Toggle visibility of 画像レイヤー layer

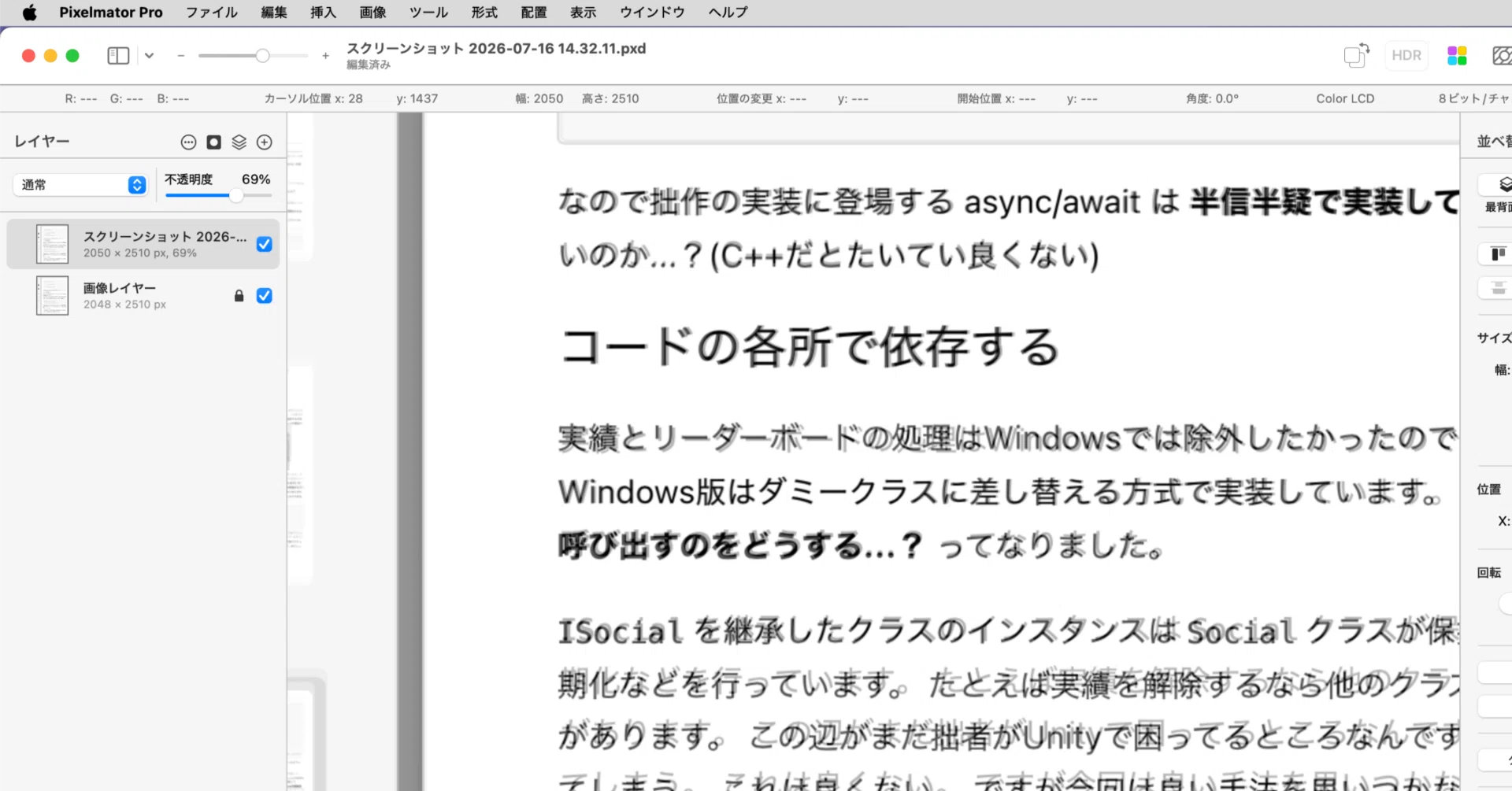coord(265,295)
